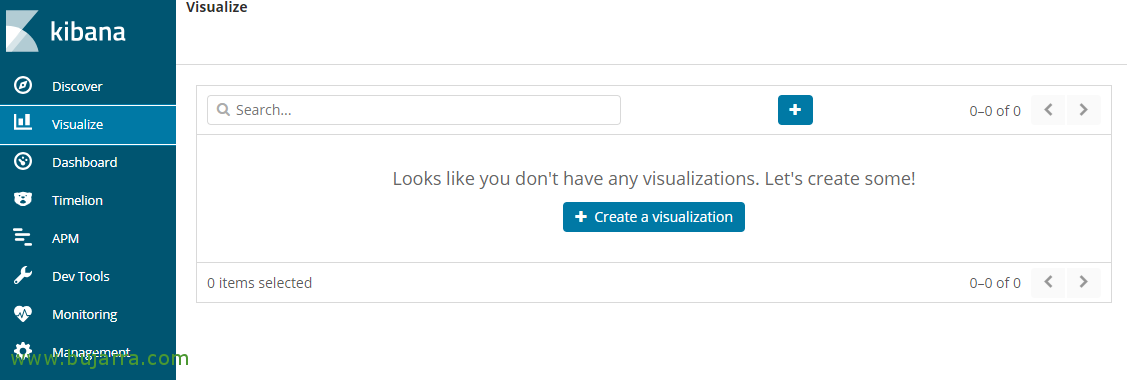1127x380 pixels.
Task: Go to previous page in top pagination
Action: [1049, 110]
